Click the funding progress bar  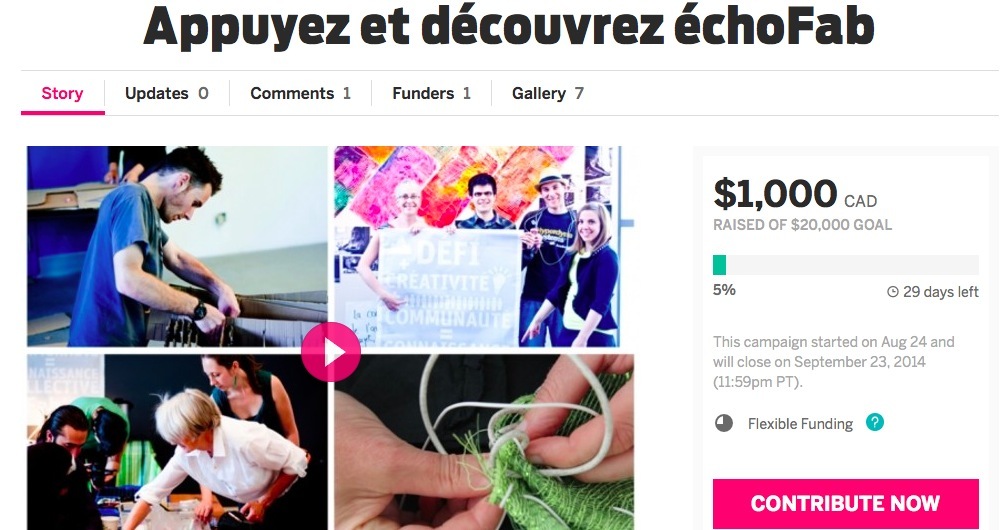(x=846, y=265)
